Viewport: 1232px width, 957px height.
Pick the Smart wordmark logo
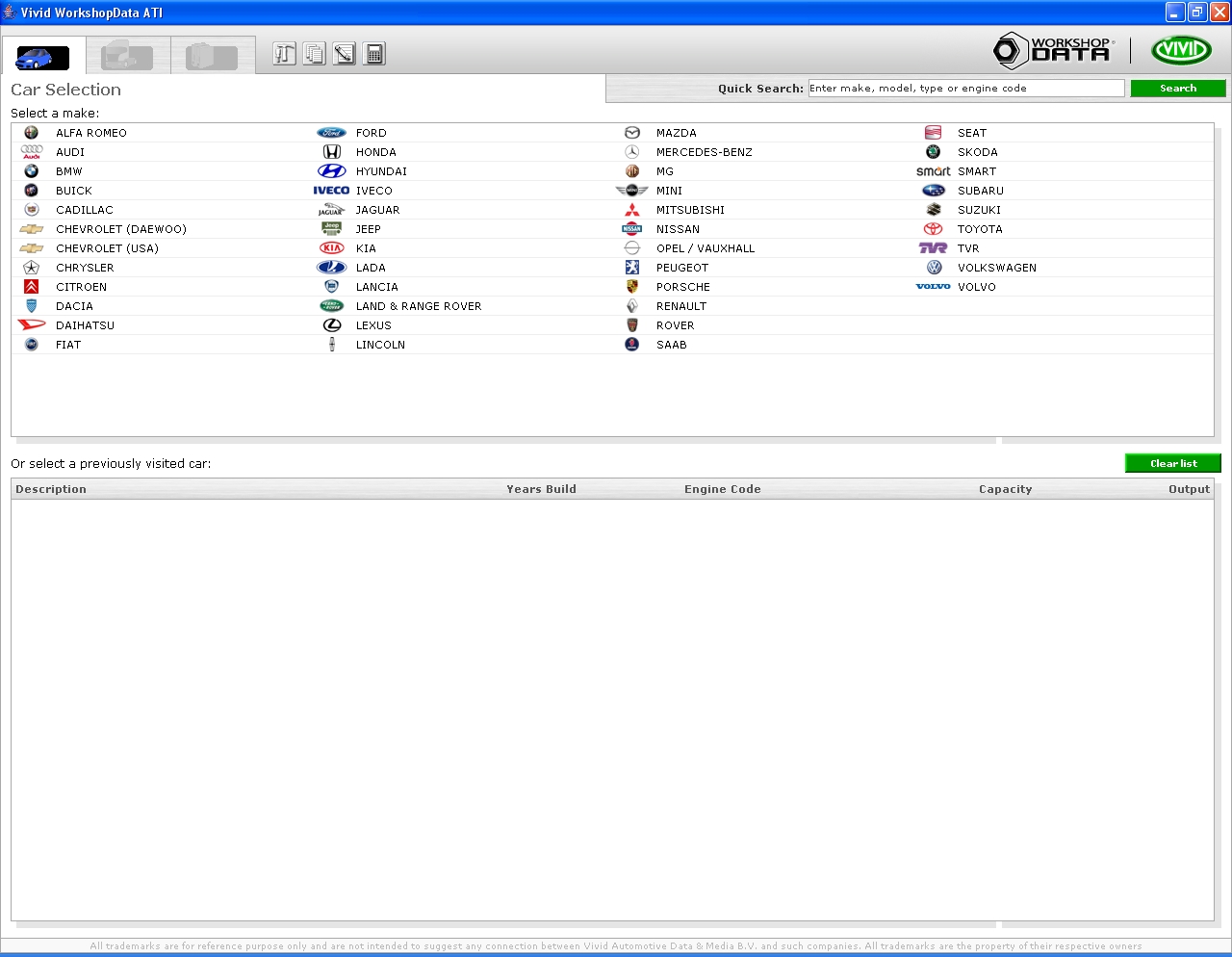pos(933,171)
